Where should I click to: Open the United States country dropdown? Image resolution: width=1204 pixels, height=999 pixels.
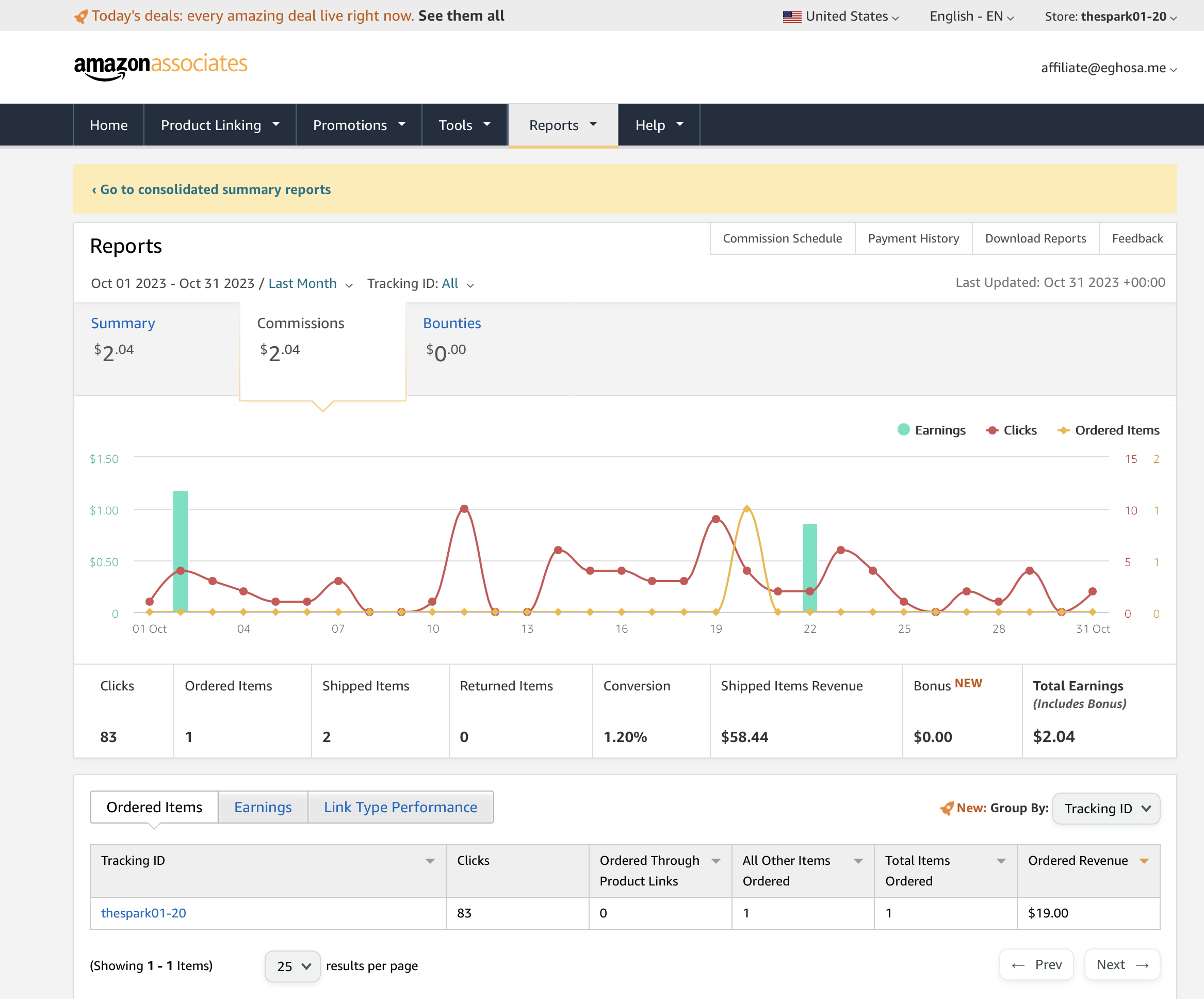coord(841,17)
